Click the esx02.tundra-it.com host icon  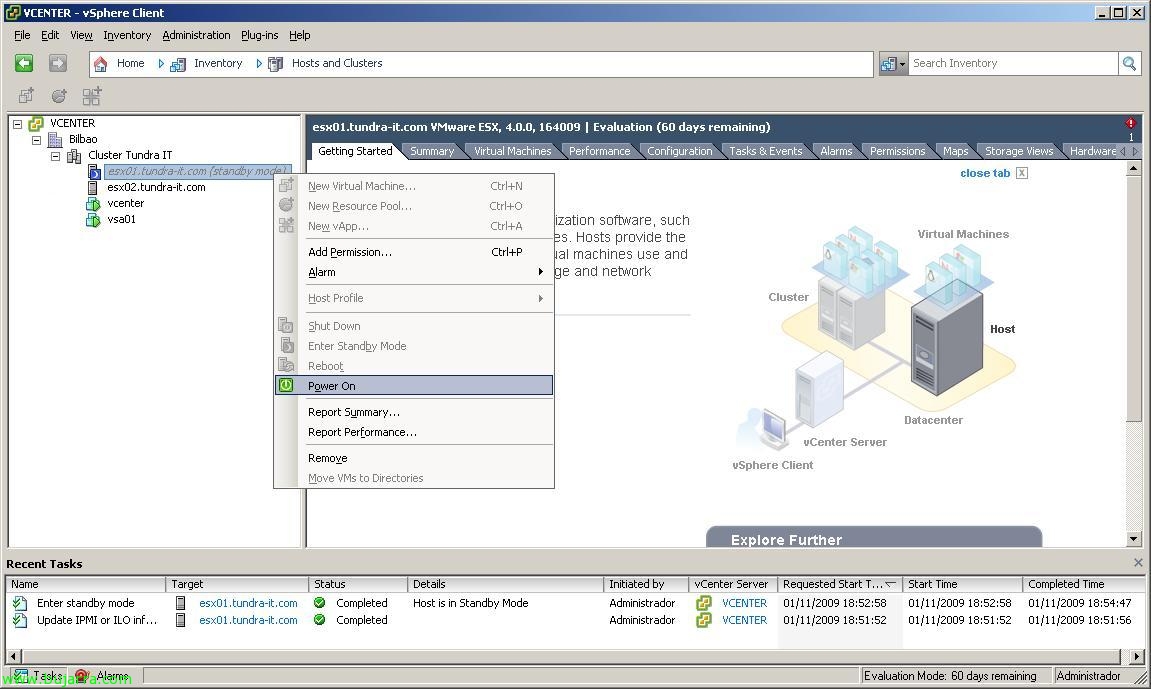pyautogui.click(x=92, y=188)
